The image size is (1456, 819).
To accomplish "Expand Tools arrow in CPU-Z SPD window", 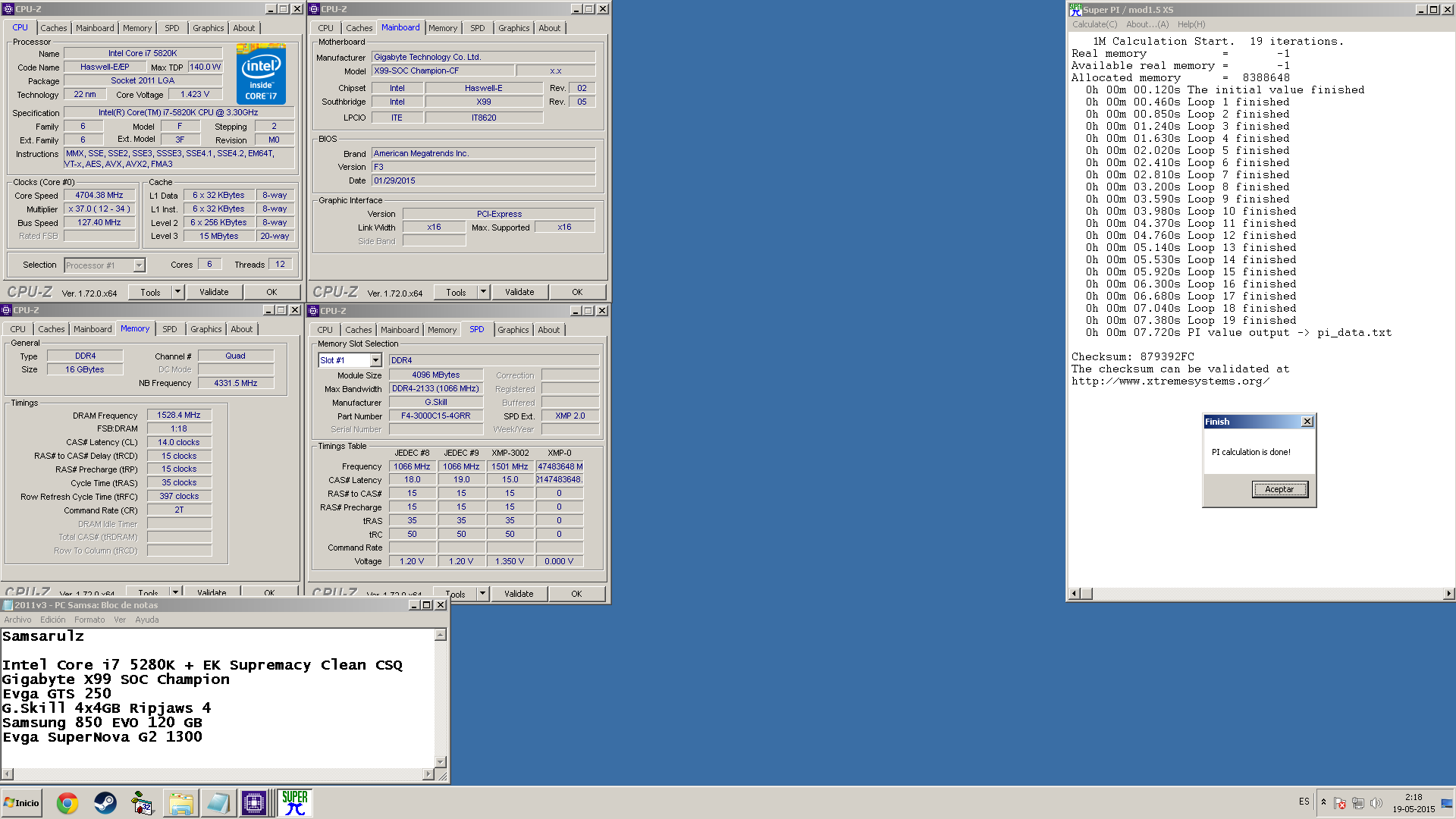I will click(x=482, y=594).
